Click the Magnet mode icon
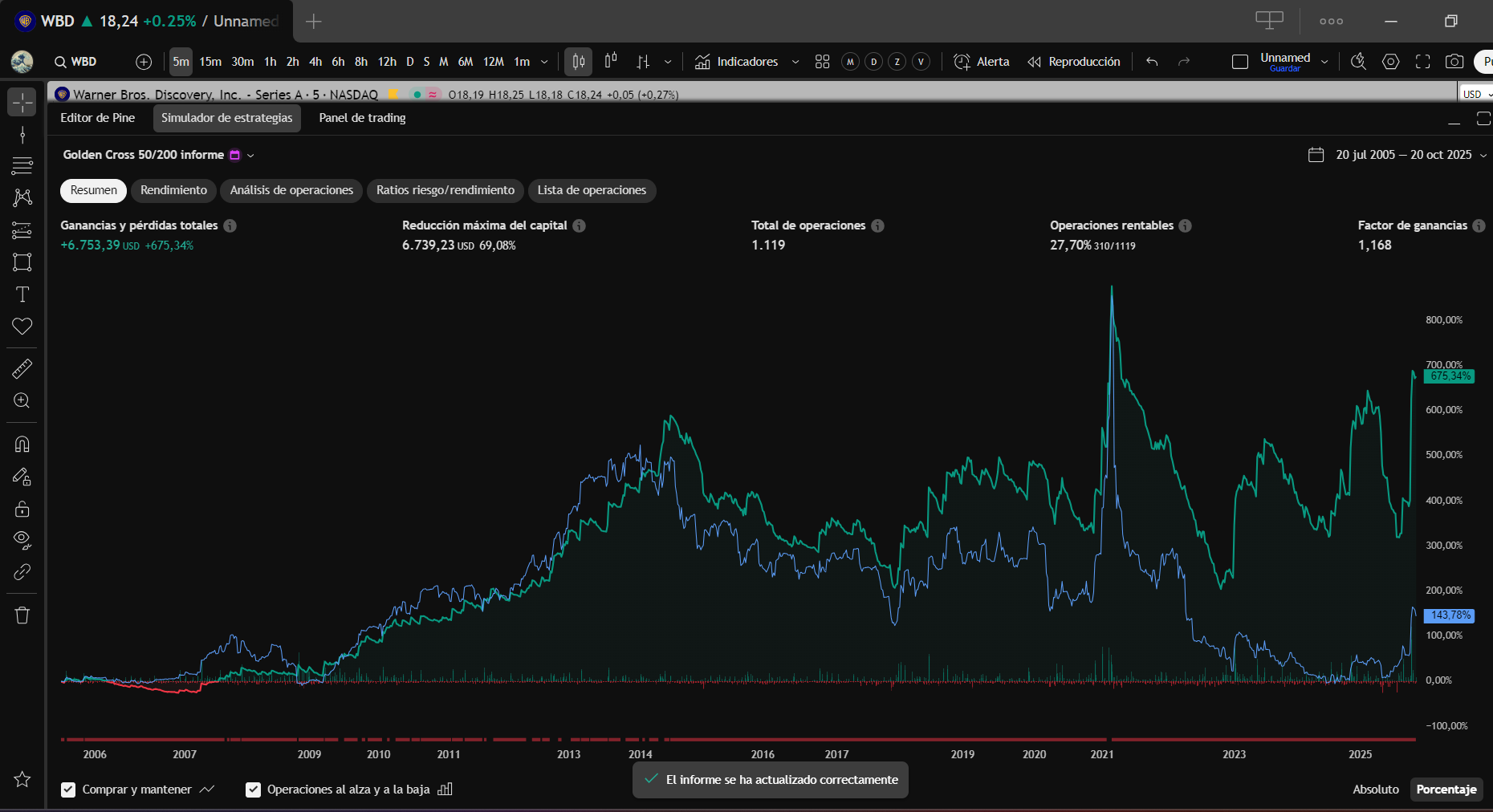The image size is (1493, 812). [22, 445]
